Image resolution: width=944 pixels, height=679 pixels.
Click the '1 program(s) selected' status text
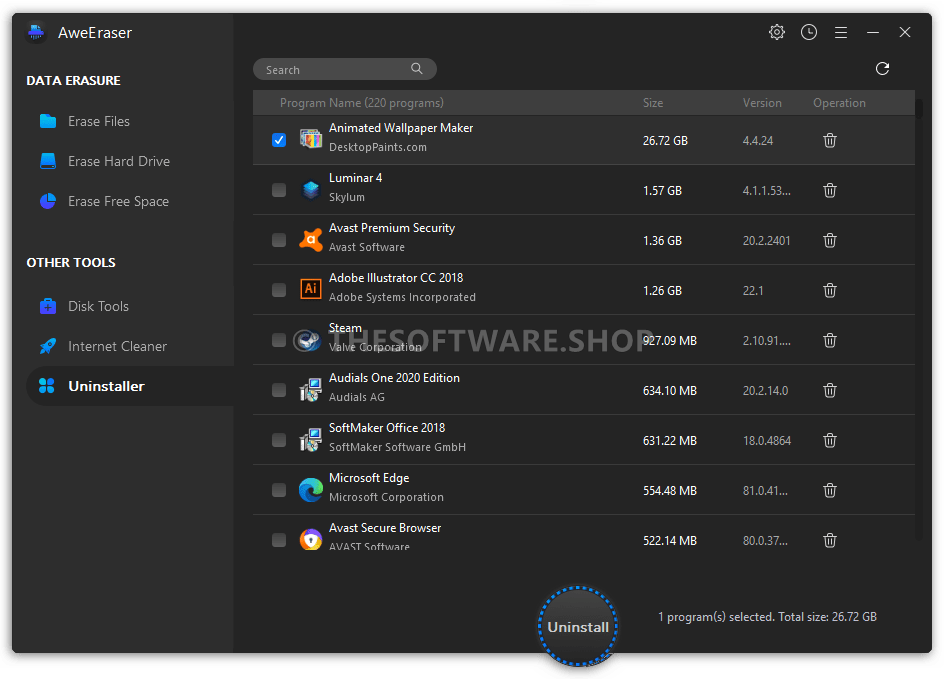pyautogui.click(x=767, y=617)
